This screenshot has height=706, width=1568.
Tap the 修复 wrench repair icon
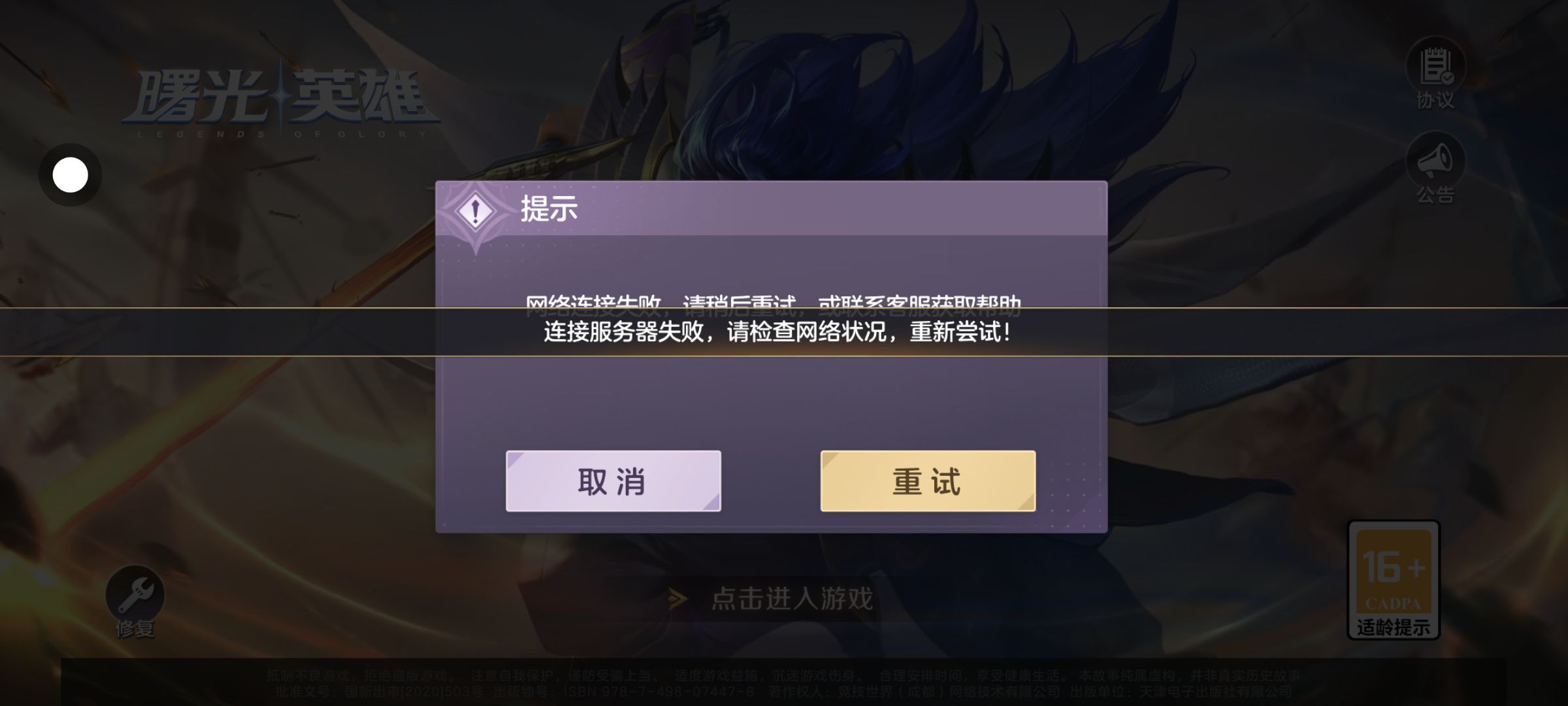click(135, 594)
